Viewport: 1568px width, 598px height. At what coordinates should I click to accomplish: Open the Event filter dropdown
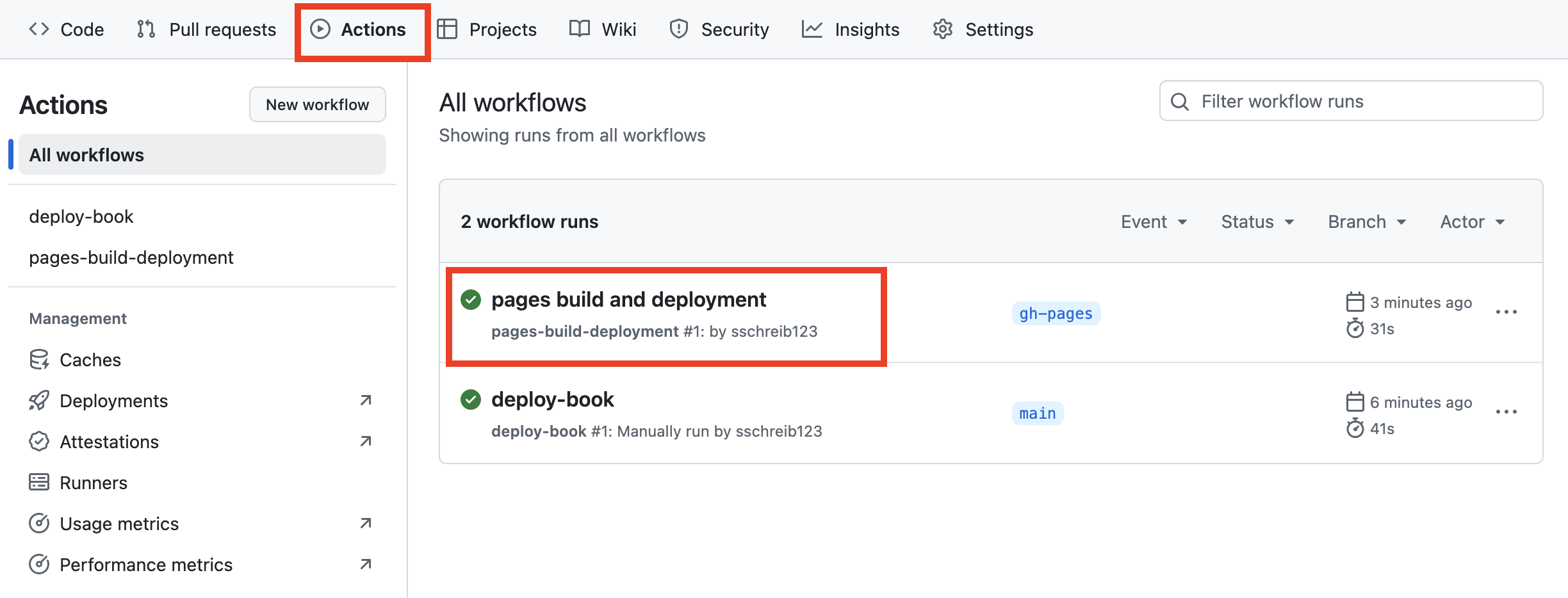click(1154, 221)
